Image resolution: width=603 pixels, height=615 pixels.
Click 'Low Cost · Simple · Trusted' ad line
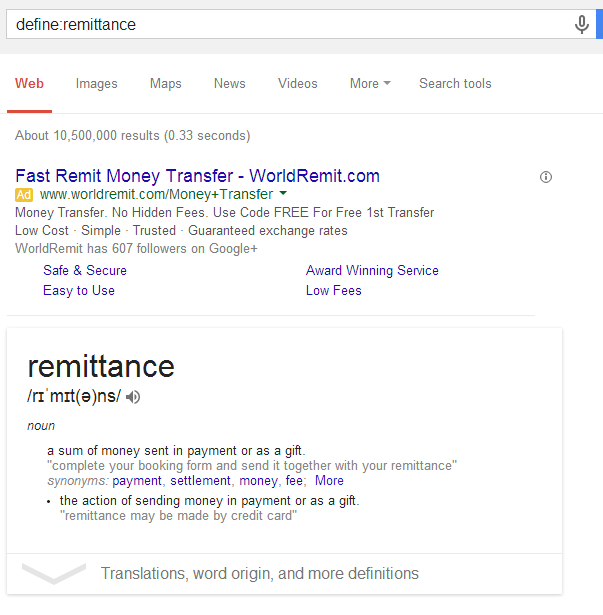tap(181, 231)
